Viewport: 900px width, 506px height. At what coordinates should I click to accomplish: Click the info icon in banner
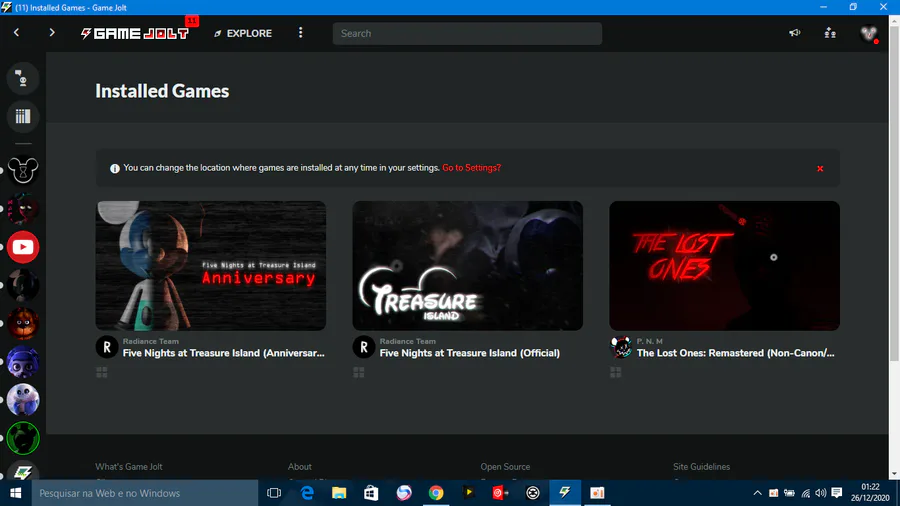[x=115, y=168]
